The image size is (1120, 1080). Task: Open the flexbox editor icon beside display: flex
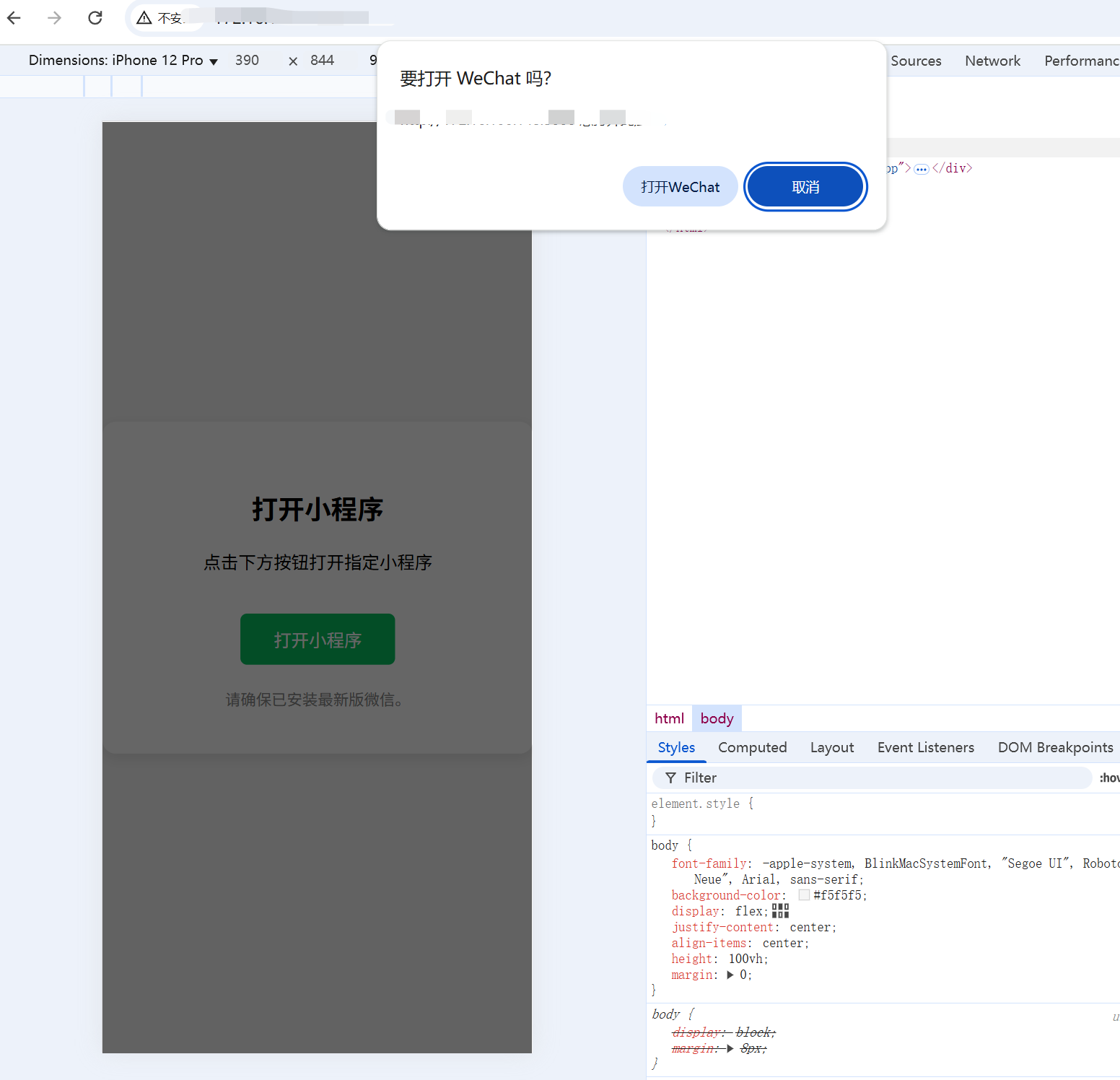(x=780, y=910)
